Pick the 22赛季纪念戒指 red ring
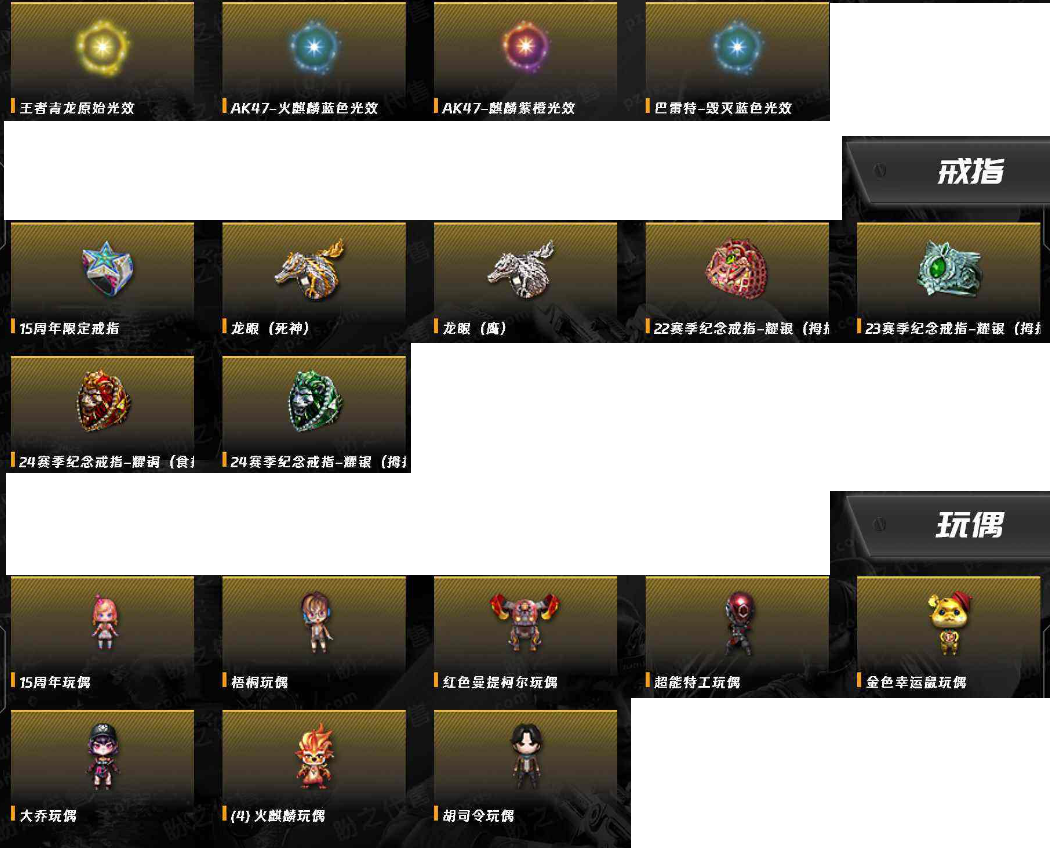The image size is (1050, 848). [x=736, y=268]
